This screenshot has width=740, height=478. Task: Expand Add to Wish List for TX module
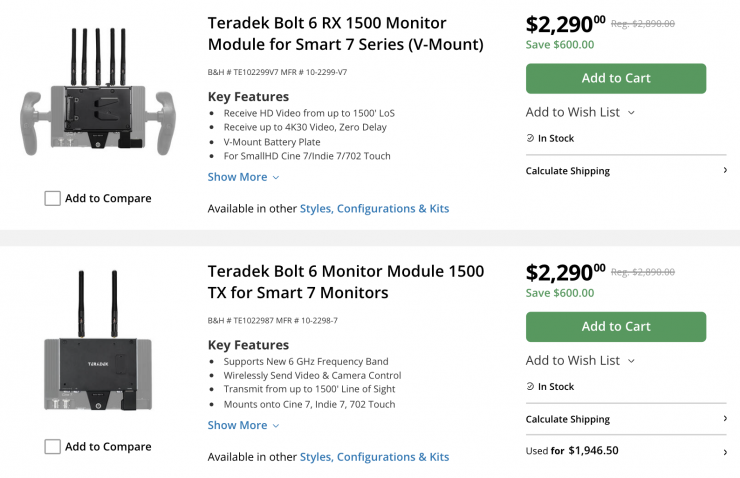580,360
